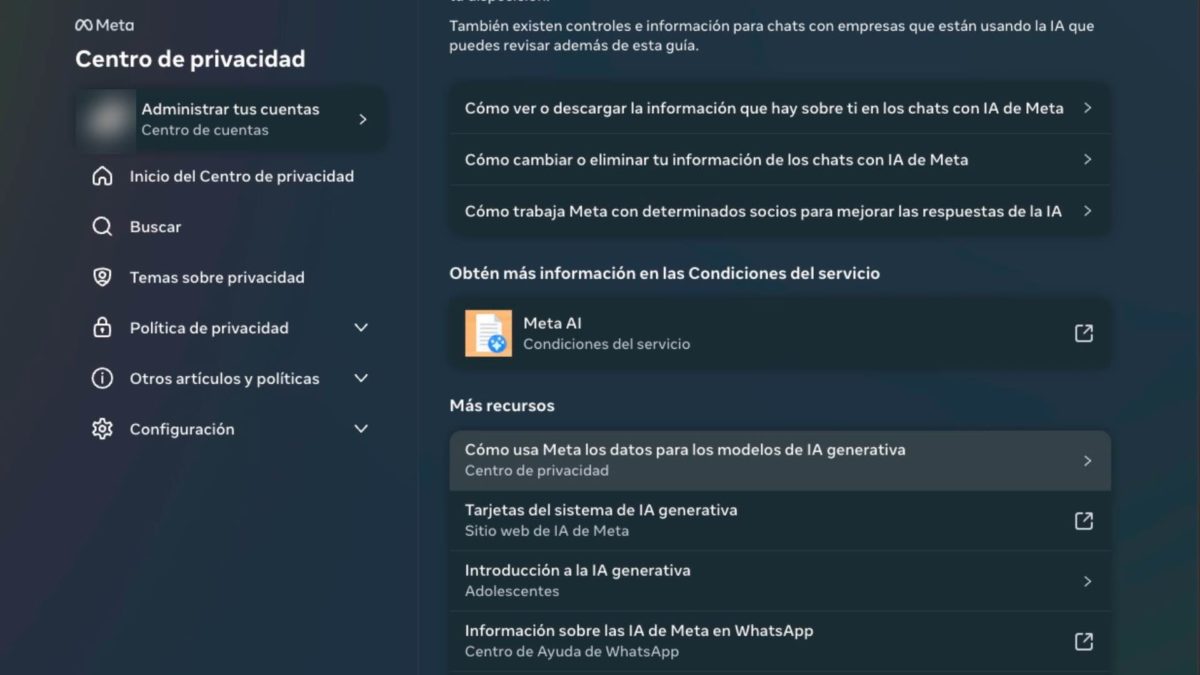Click the Adolescentes subtitle text
Viewport: 1200px width, 675px height.
pos(512,591)
